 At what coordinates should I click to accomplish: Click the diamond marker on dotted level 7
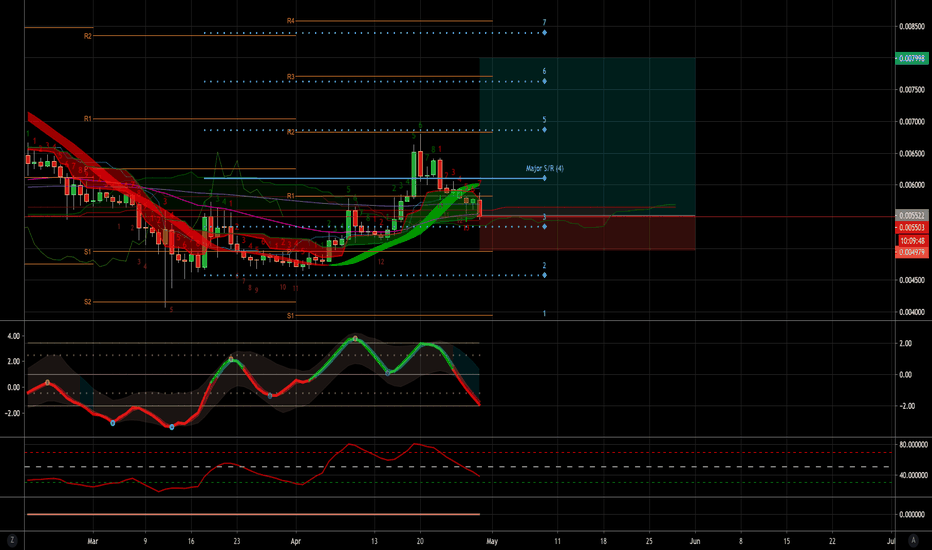[544, 33]
